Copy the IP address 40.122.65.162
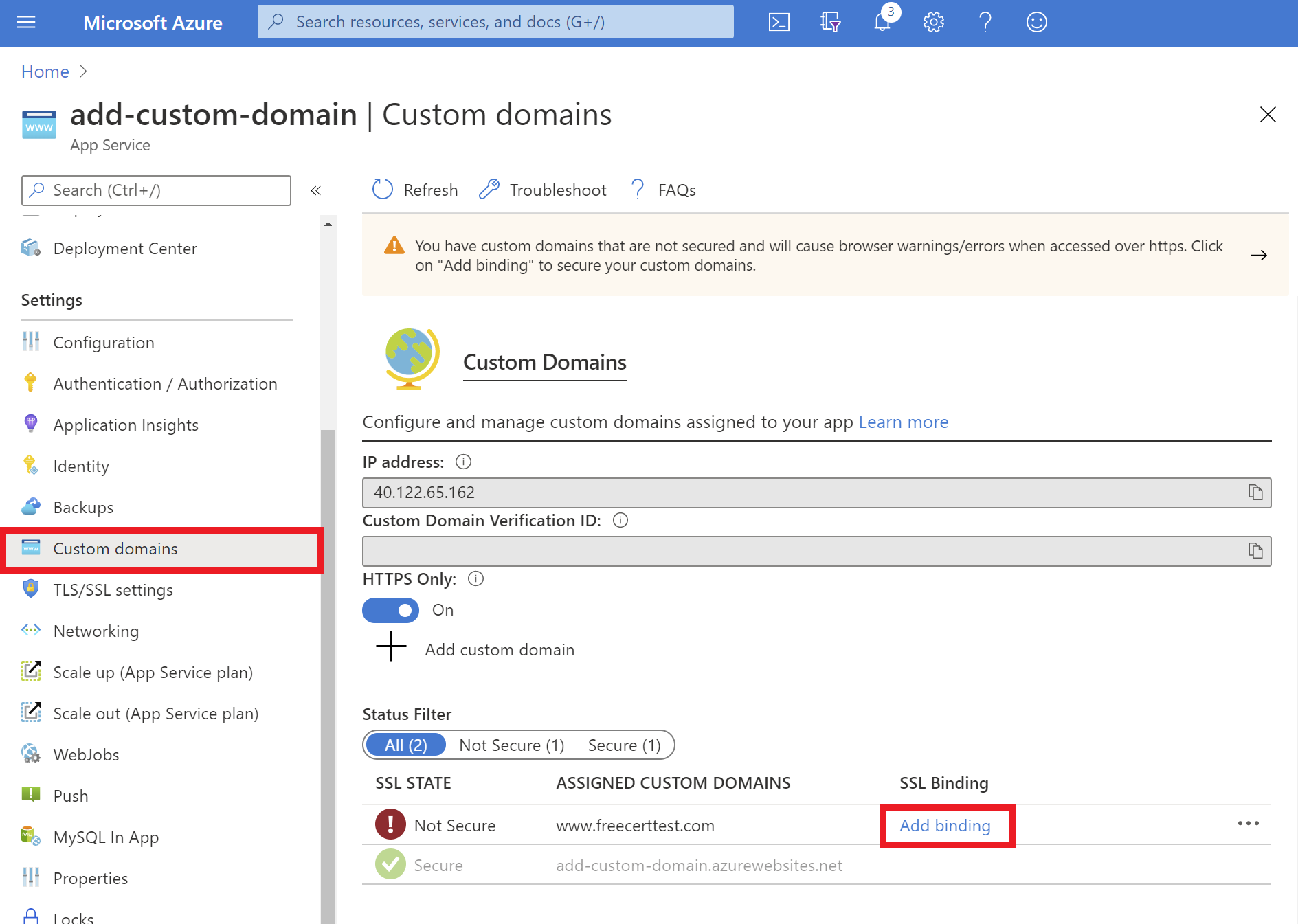This screenshot has height=924, width=1298. point(1256,493)
